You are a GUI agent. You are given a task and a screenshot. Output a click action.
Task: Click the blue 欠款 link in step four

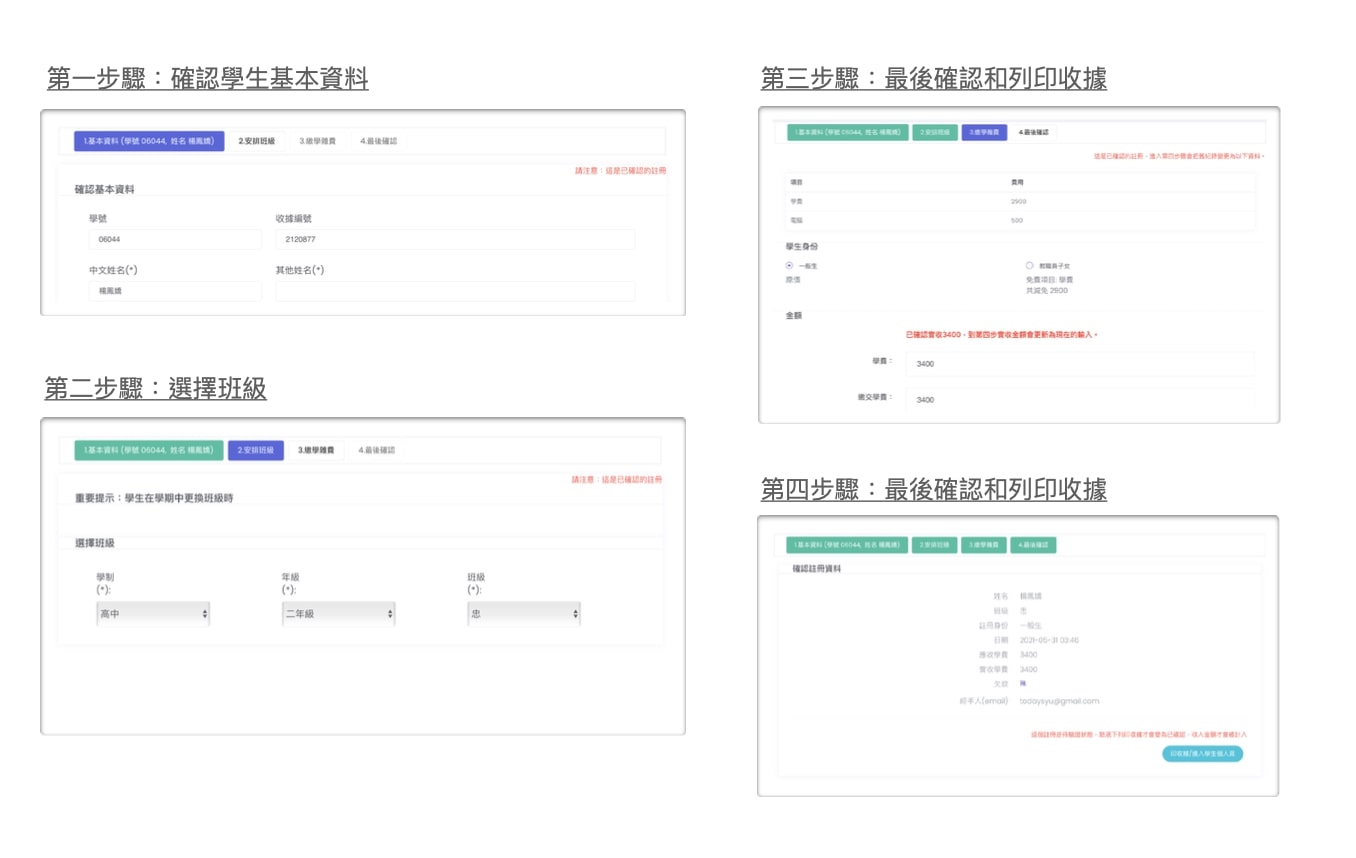click(x=1023, y=684)
